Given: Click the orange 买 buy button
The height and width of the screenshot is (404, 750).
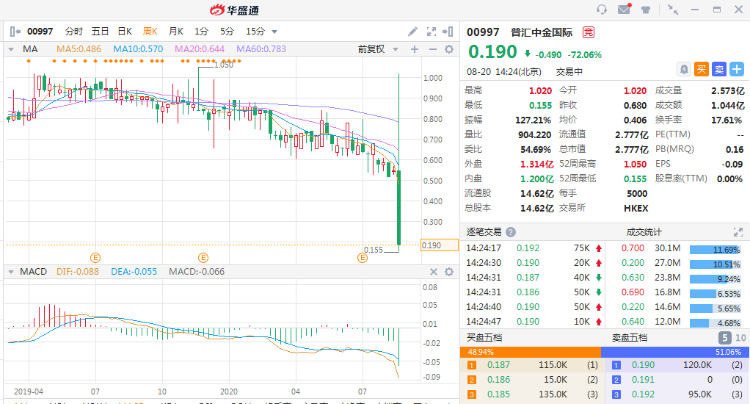Looking at the screenshot, I should (701, 70).
